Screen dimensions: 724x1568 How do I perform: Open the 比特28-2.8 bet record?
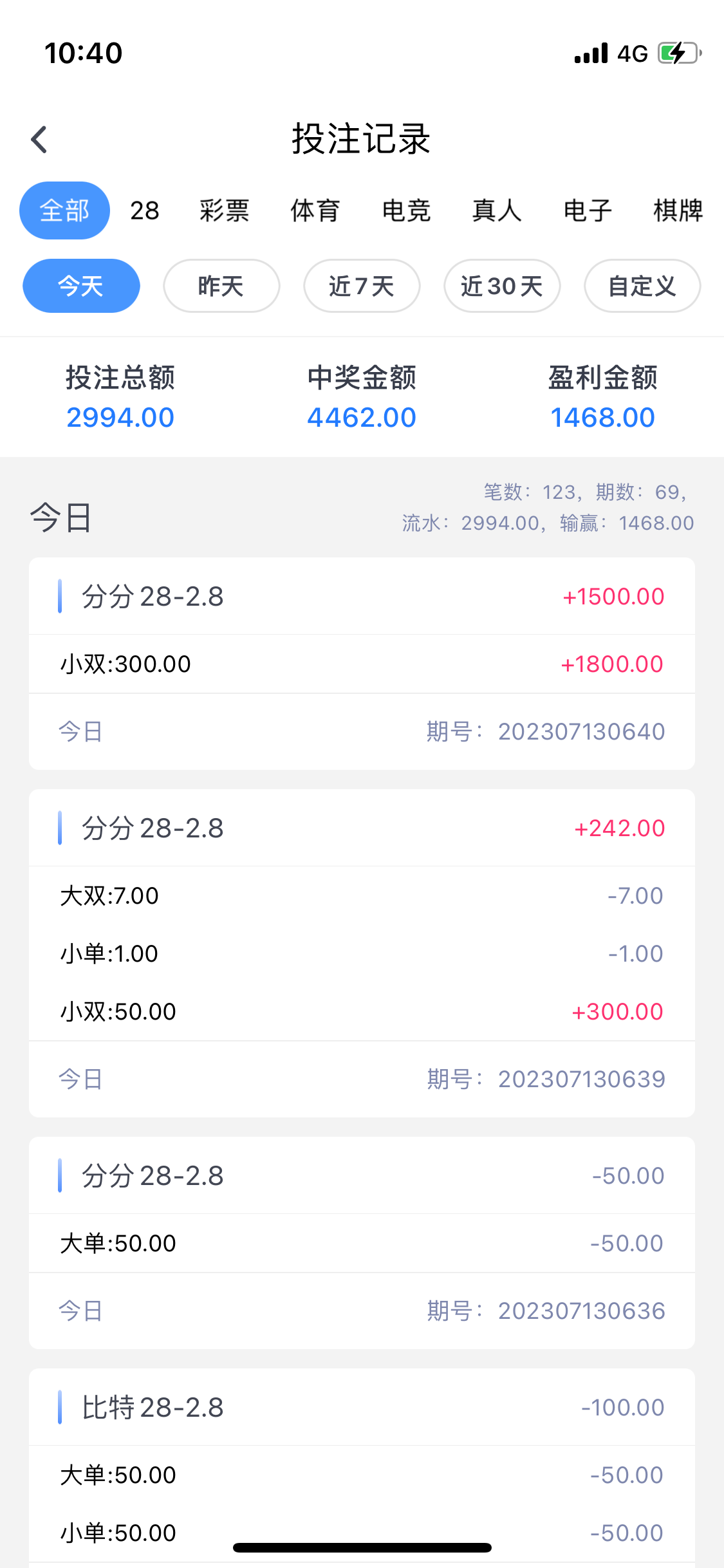[362, 1407]
